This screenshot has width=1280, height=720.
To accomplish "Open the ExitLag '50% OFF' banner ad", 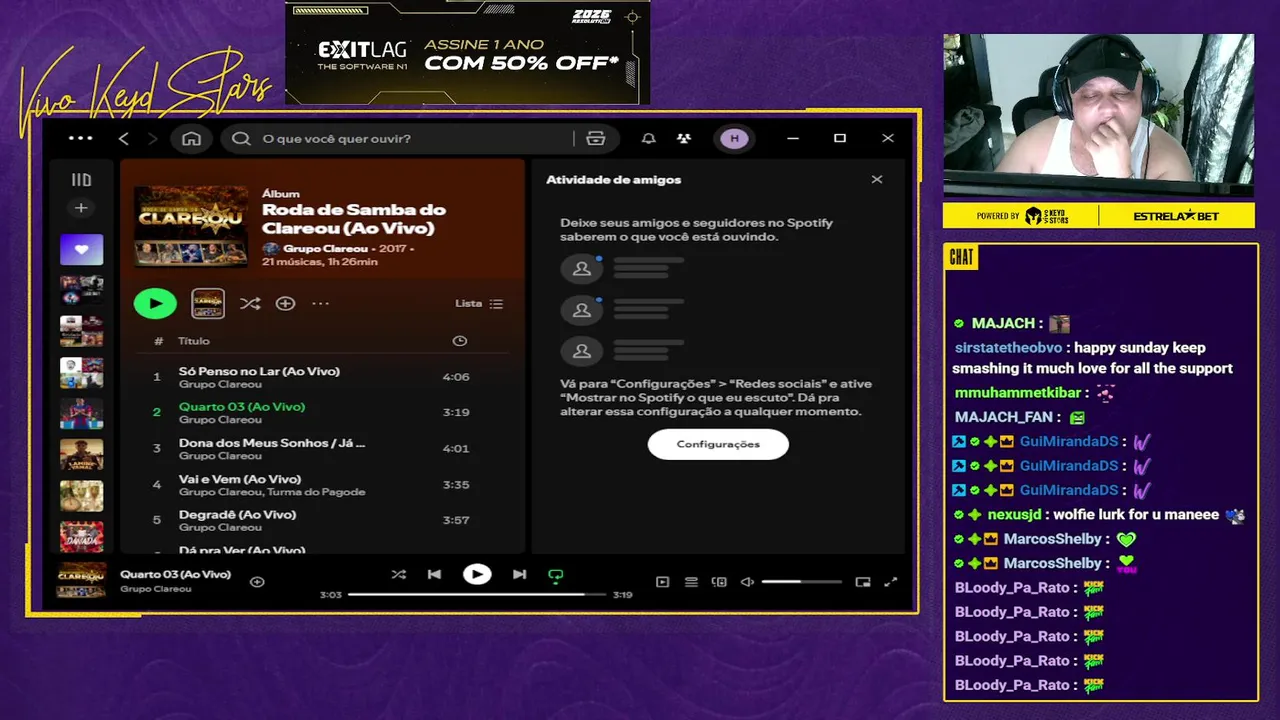I will click(468, 52).
